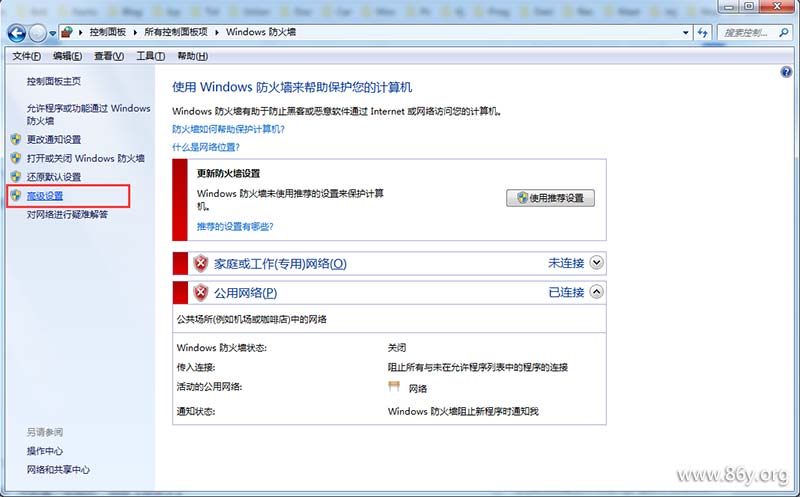Click the 使用推荐设置 button
800x497 pixels.
click(551, 198)
